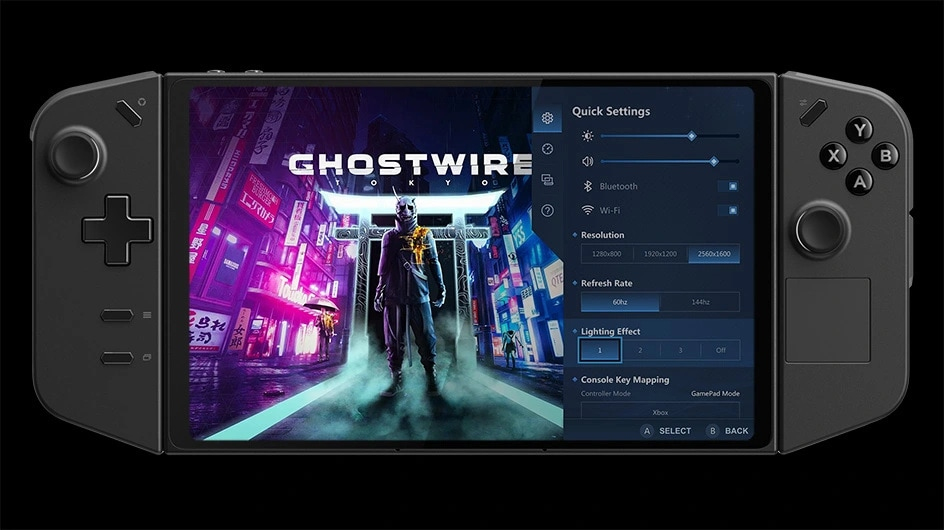Click the B BACK prompt
The image size is (944, 530).
(727, 431)
